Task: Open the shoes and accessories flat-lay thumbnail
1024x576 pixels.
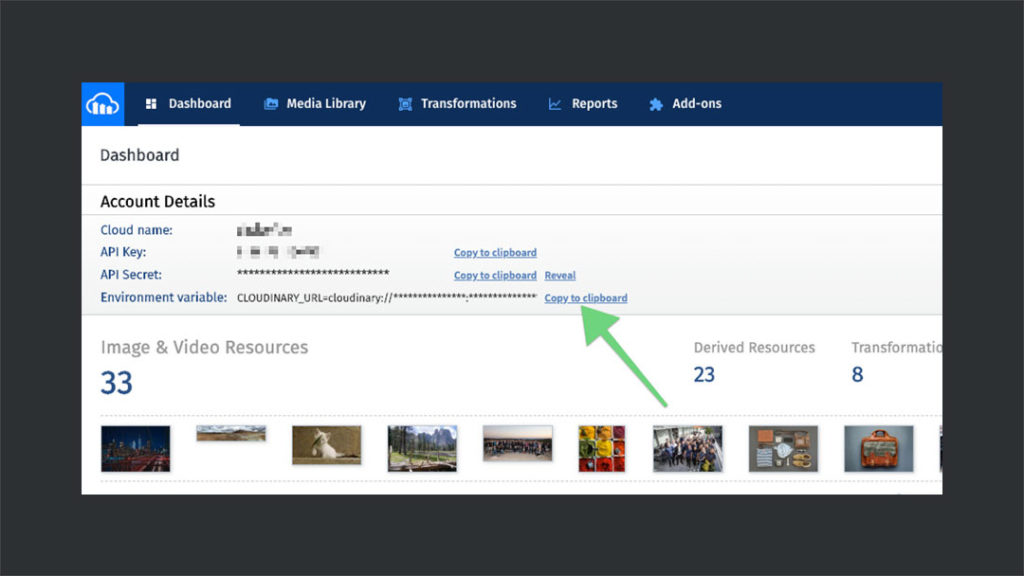Action: pyautogui.click(x=783, y=449)
